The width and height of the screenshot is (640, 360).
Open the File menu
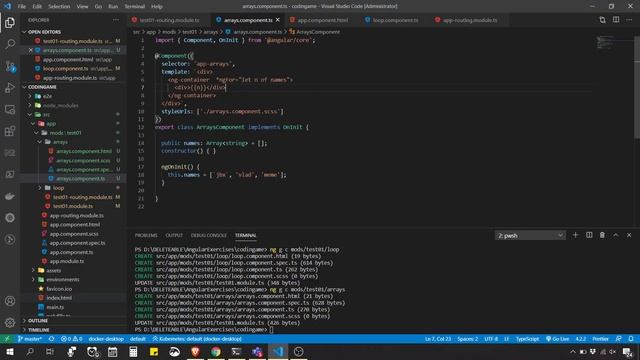(22, 7)
